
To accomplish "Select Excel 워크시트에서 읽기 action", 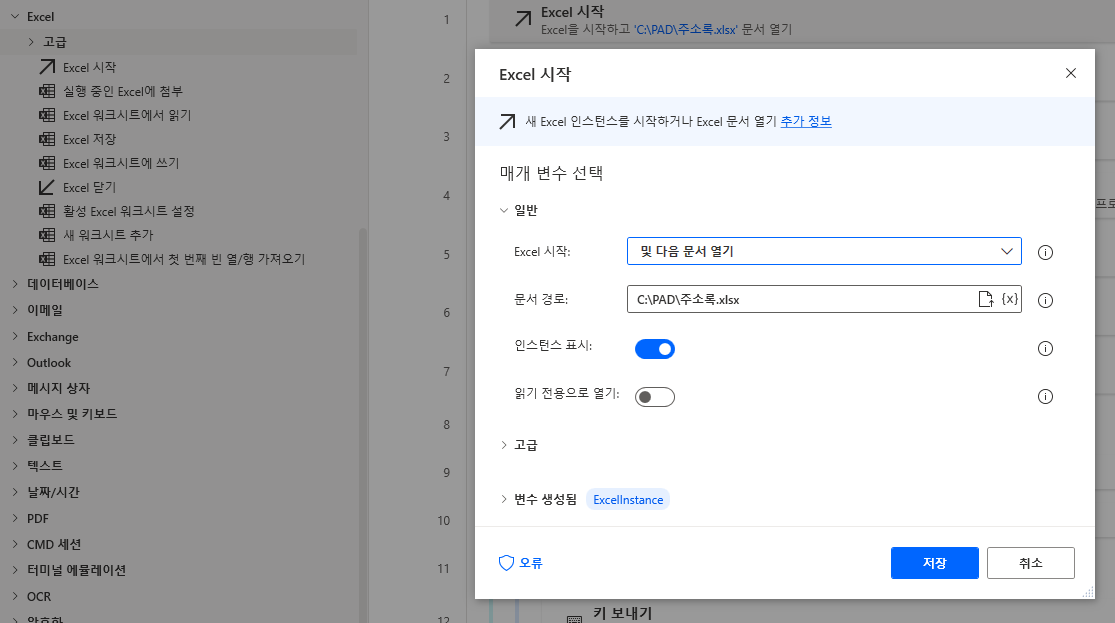I will 127,115.
